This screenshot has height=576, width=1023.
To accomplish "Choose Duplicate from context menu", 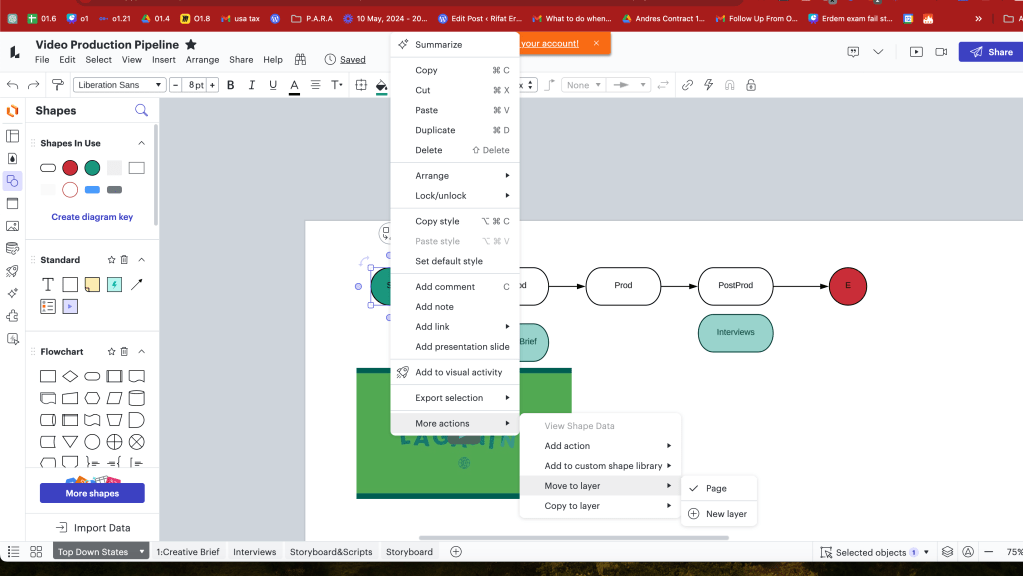I will (x=455, y=130).
